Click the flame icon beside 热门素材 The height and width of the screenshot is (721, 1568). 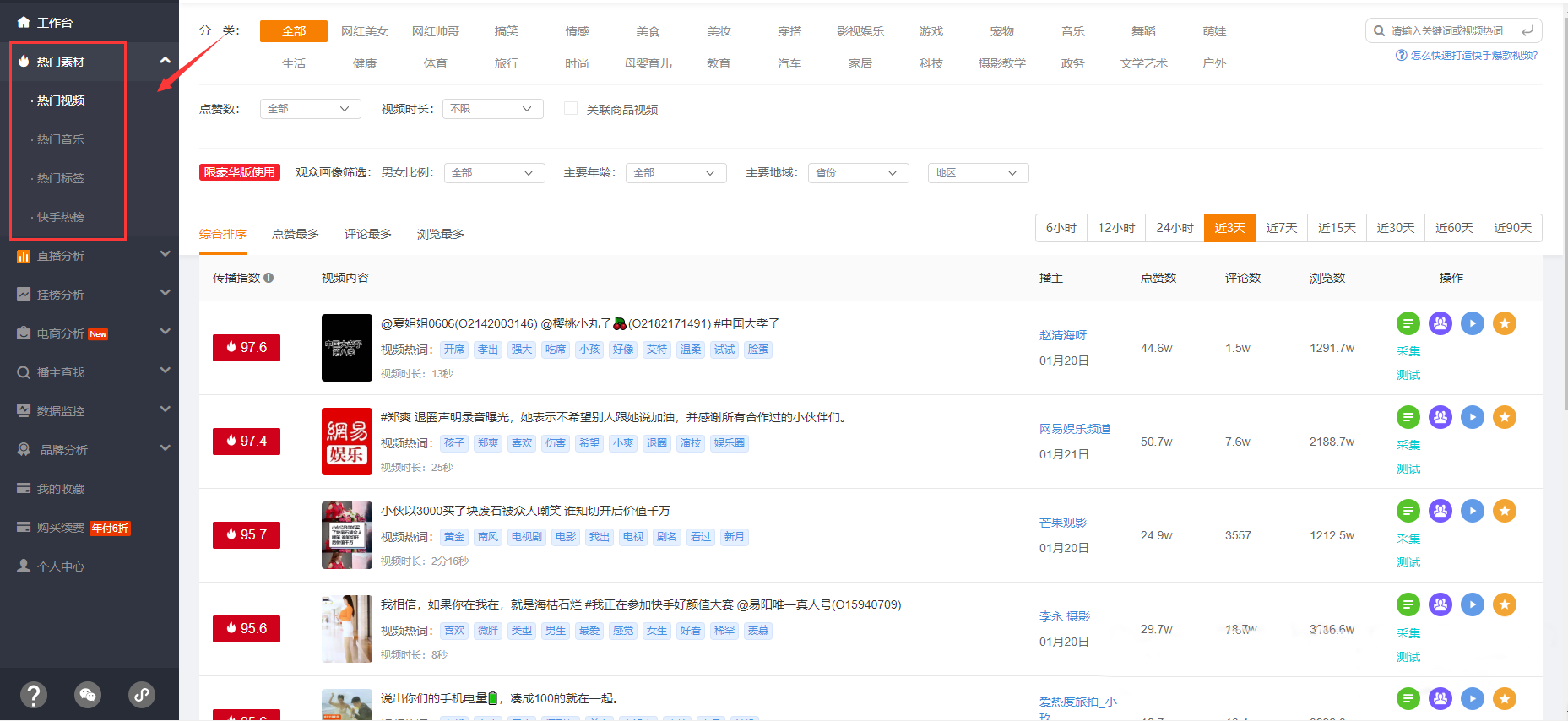tap(24, 62)
